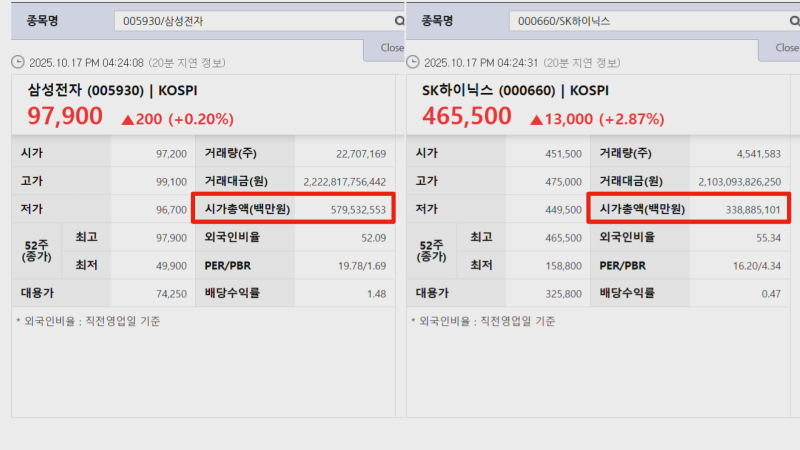Click the 삼성전자 (005930) | KOSPI title
800x450 pixels.
point(112,90)
